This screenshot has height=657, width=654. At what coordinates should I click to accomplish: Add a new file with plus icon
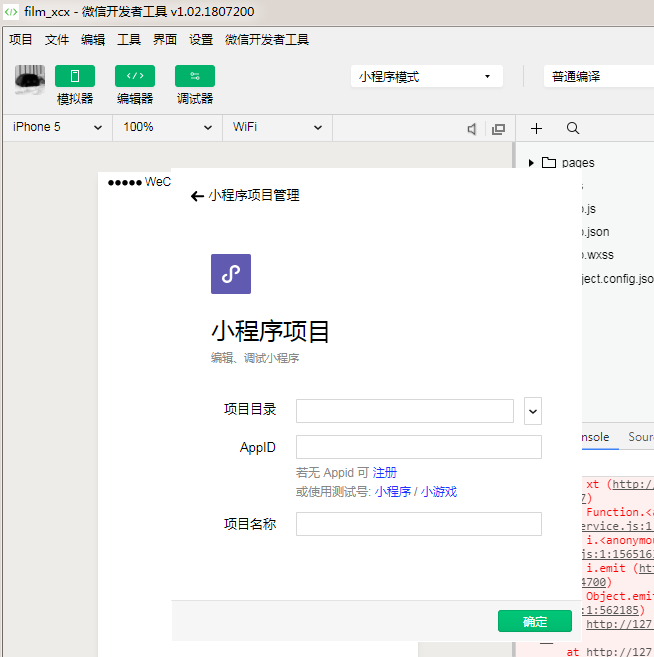pyautogui.click(x=536, y=128)
